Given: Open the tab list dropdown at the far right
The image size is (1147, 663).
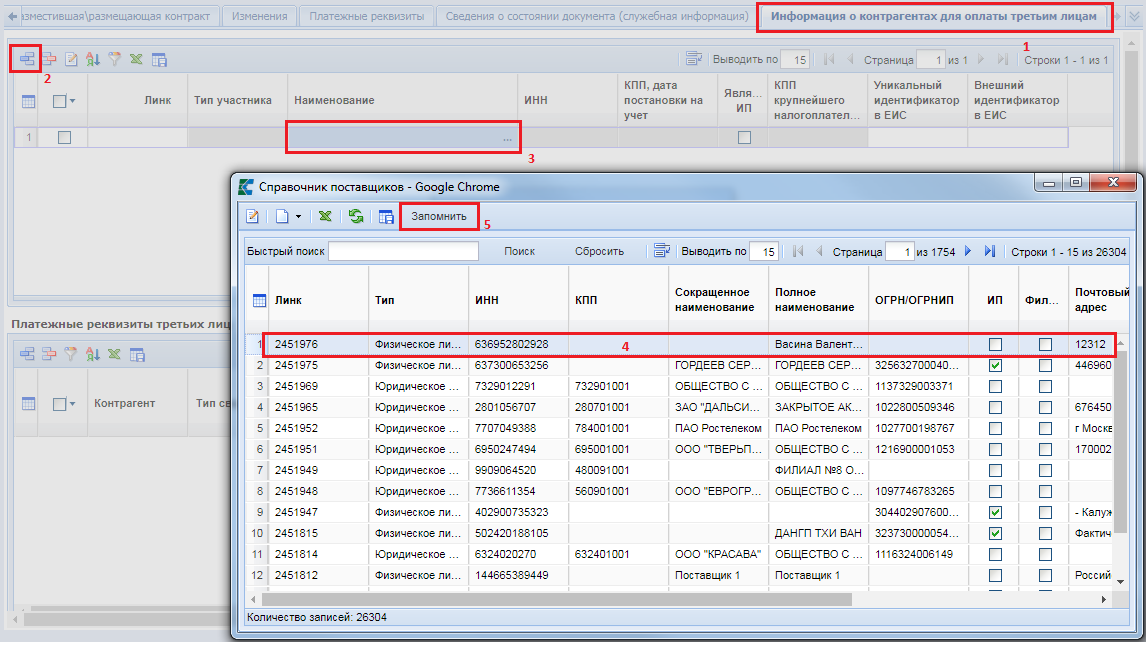Looking at the screenshot, I should (1134, 16).
